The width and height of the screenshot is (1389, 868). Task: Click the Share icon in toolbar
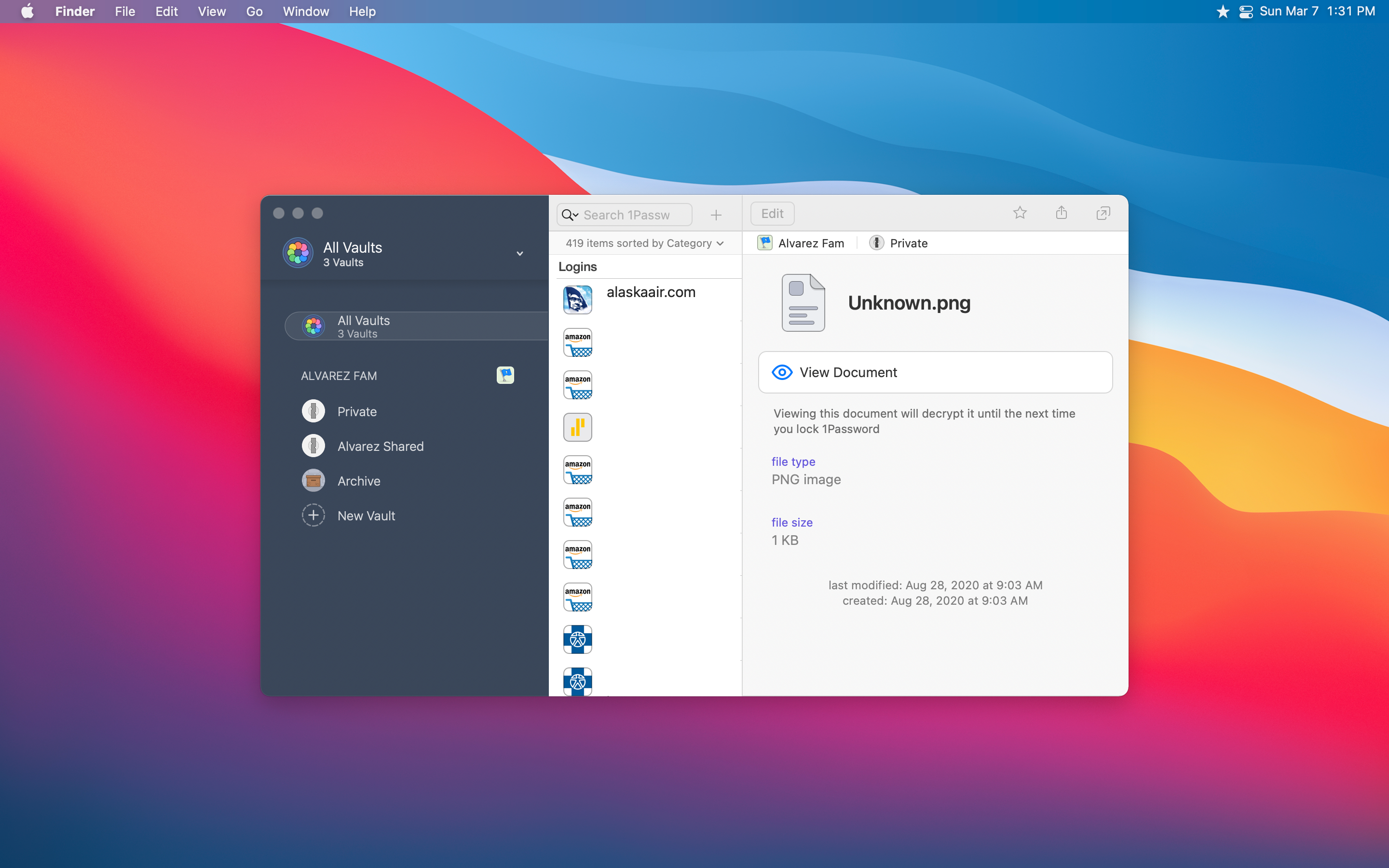[x=1061, y=213]
